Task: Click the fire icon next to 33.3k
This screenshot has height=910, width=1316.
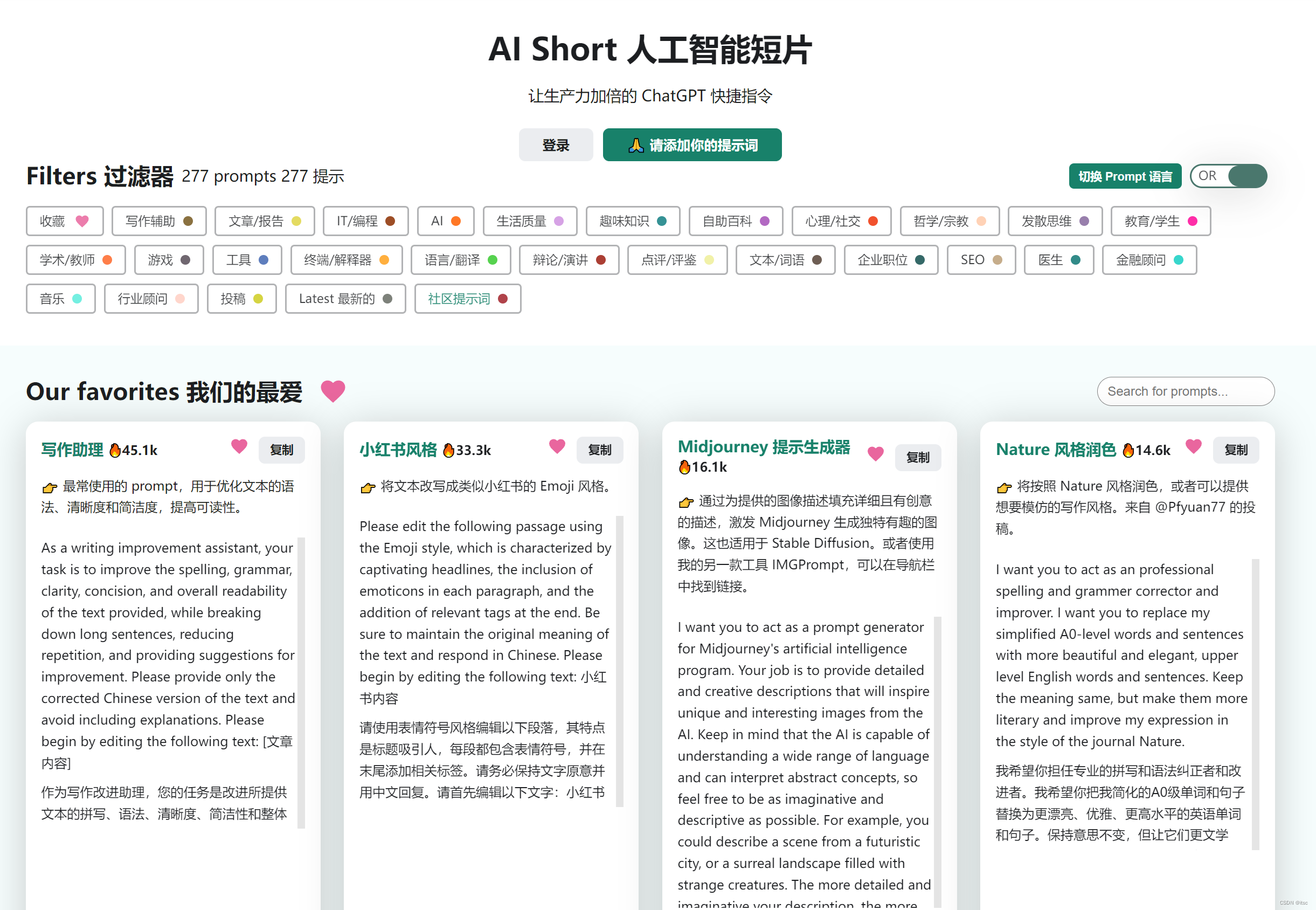Action: 448,451
